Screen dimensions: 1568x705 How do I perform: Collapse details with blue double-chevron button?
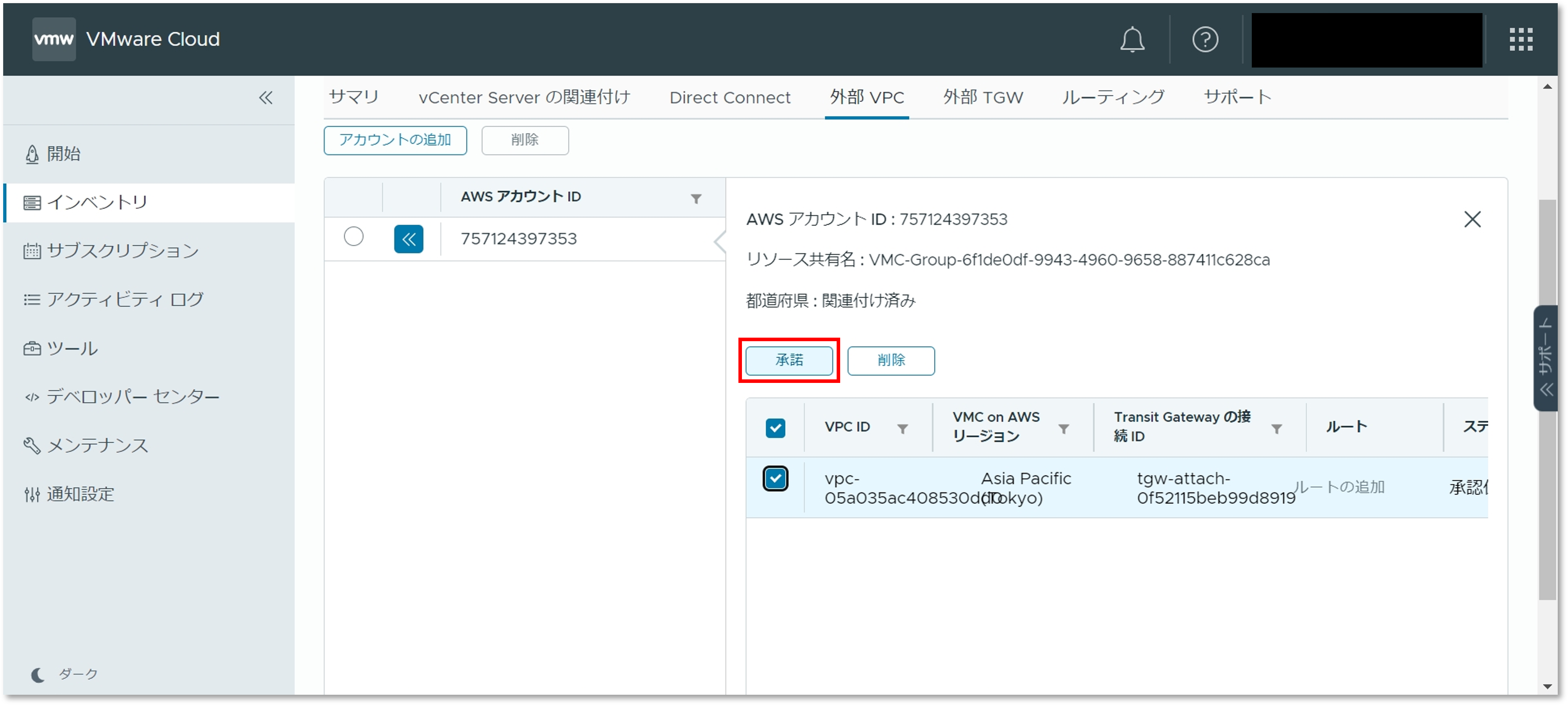click(408, 239)
